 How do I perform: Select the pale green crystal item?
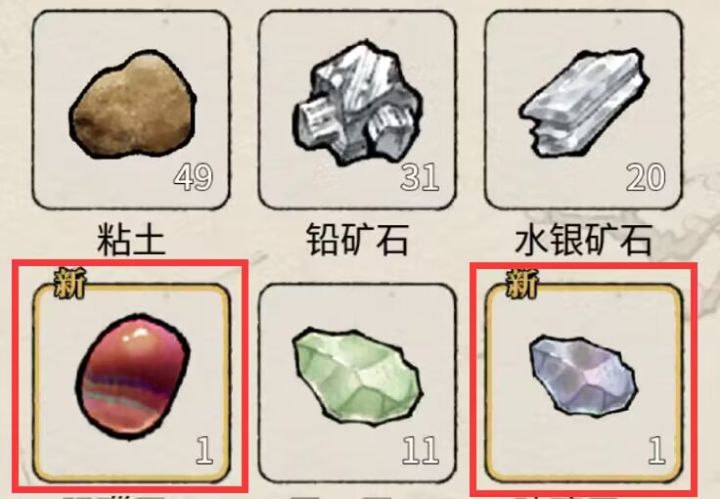click(357, 375)
